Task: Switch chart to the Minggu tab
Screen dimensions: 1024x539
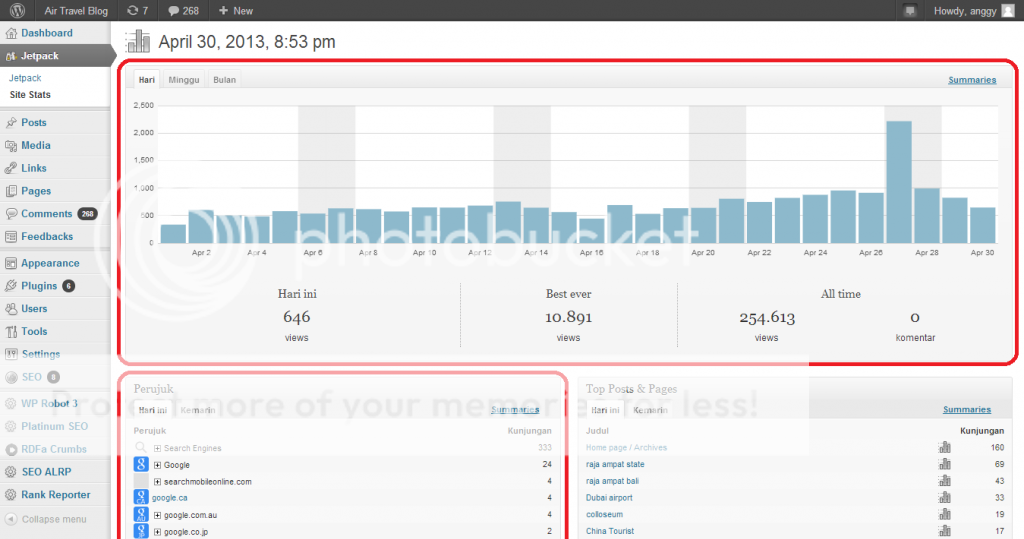Action: click(184, 79)
